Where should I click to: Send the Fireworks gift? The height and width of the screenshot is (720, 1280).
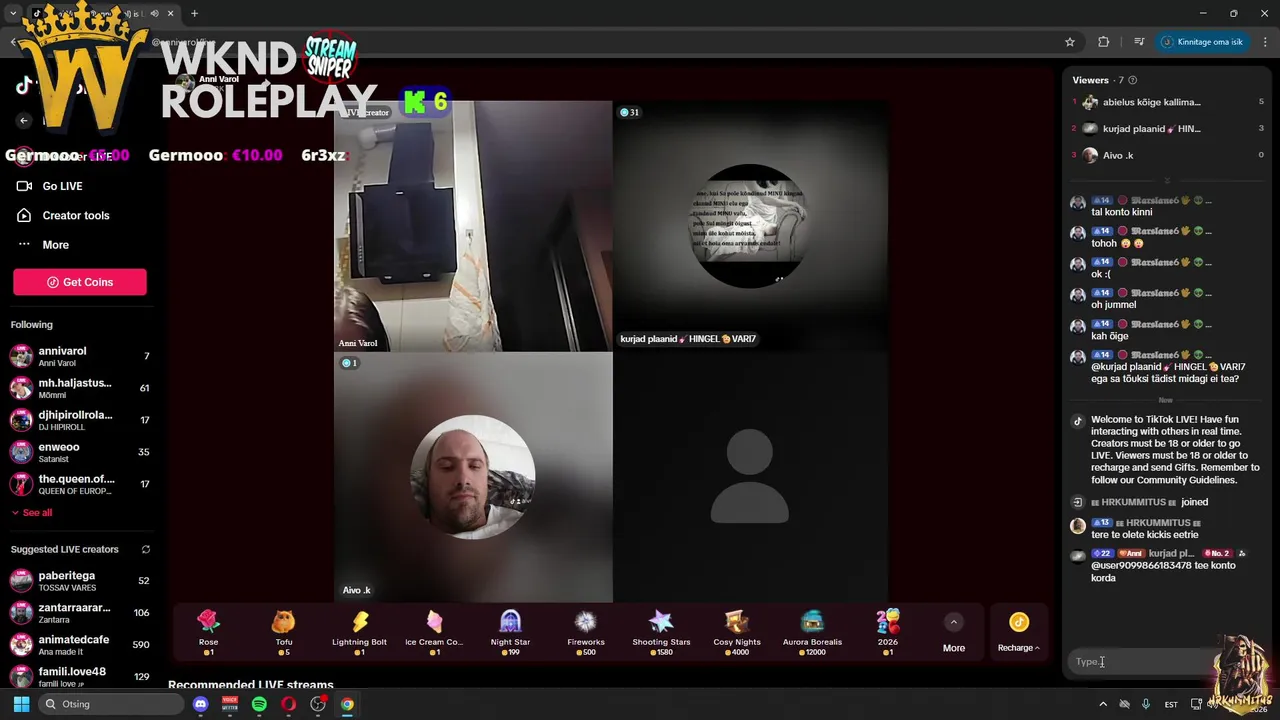click(586, 632)
